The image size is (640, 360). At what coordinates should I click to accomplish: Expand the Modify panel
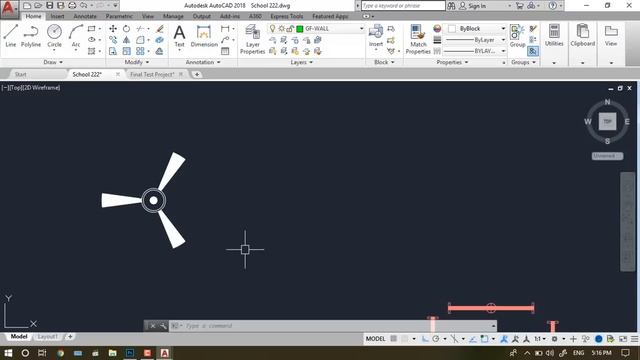pyautogui.click(x=137, y=62)
